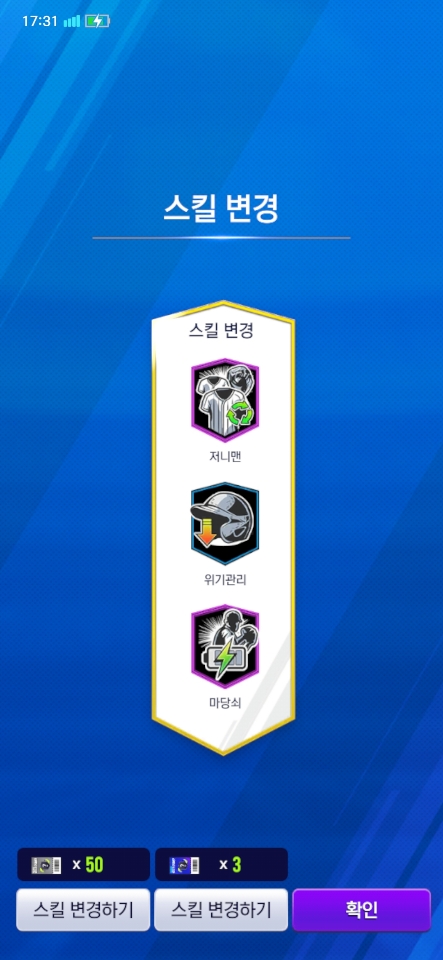Tap the 위기관리 skill name label

[225, 579]
